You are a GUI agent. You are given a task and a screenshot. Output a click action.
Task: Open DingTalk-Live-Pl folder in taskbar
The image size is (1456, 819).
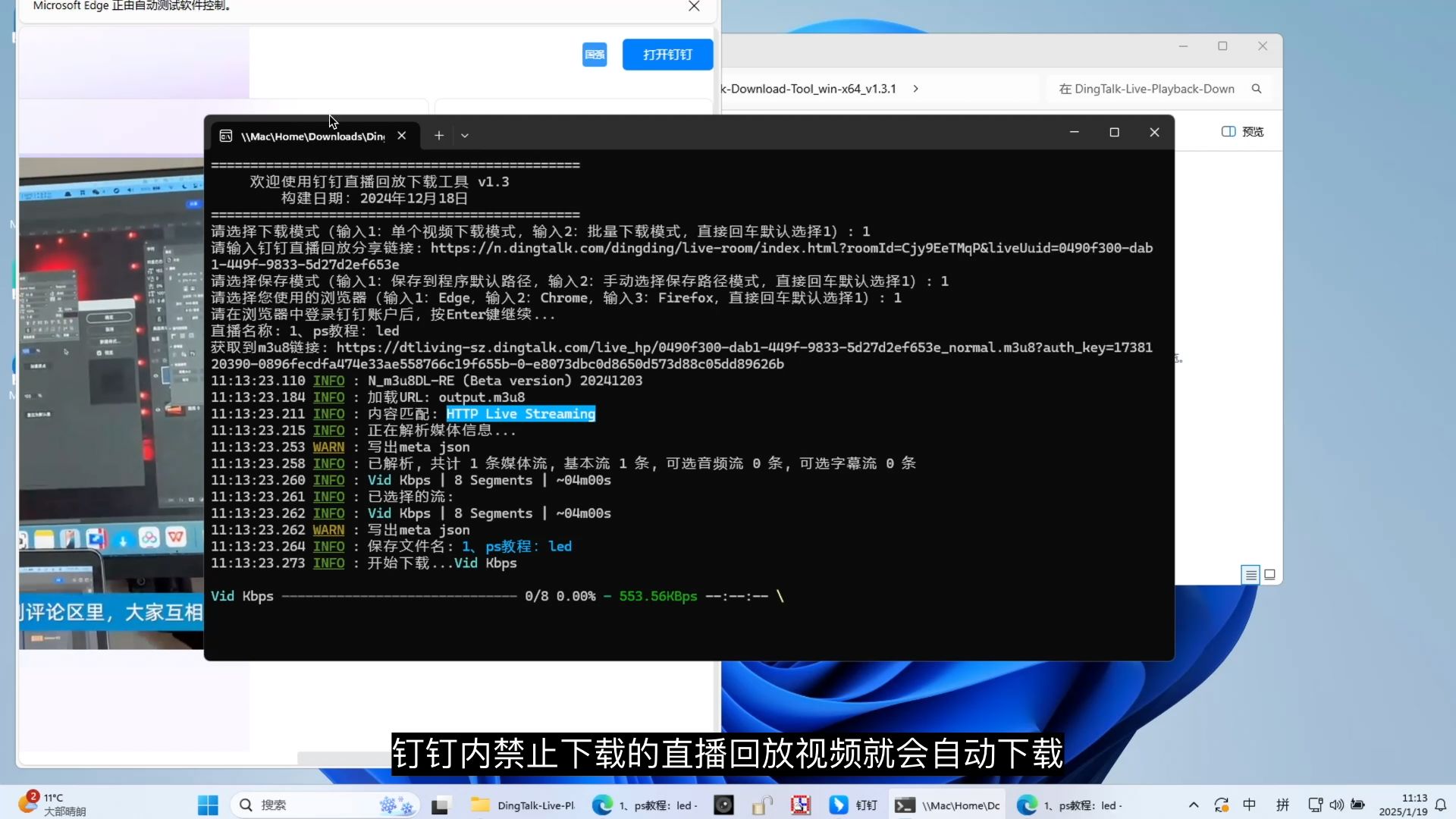[x=523, y=805]
